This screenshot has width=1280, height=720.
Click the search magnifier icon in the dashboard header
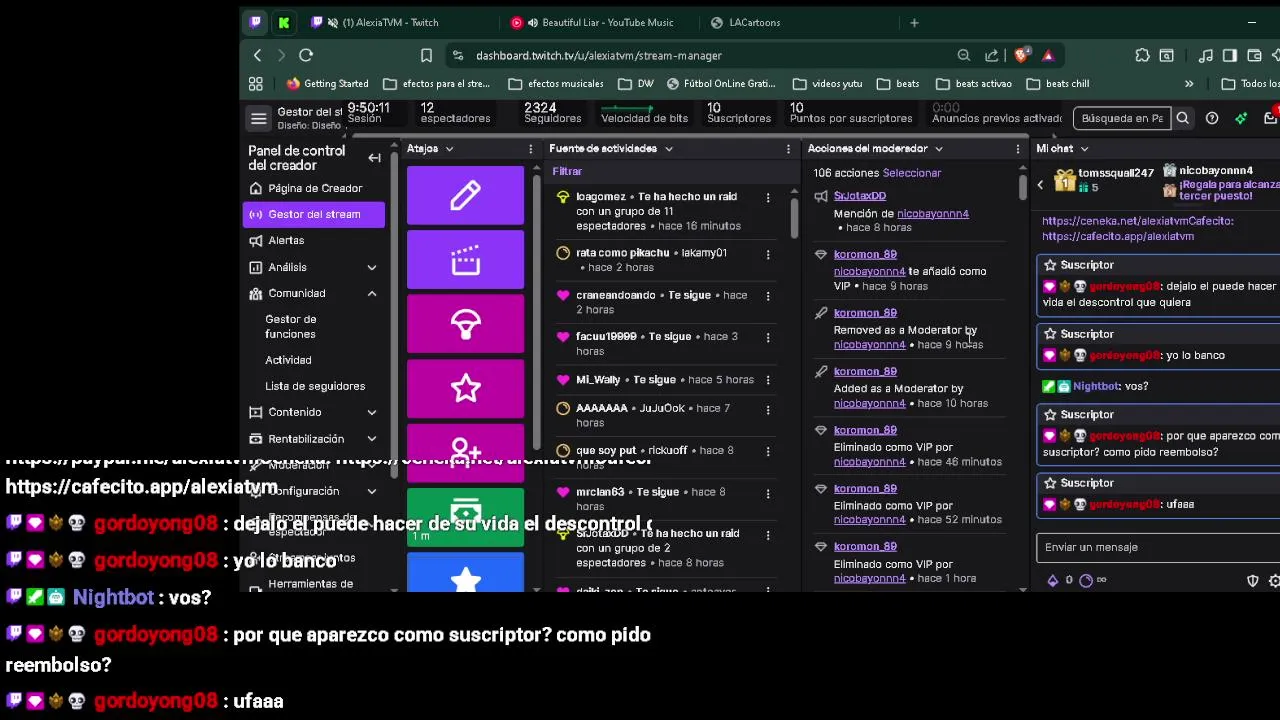(1182, 118)
